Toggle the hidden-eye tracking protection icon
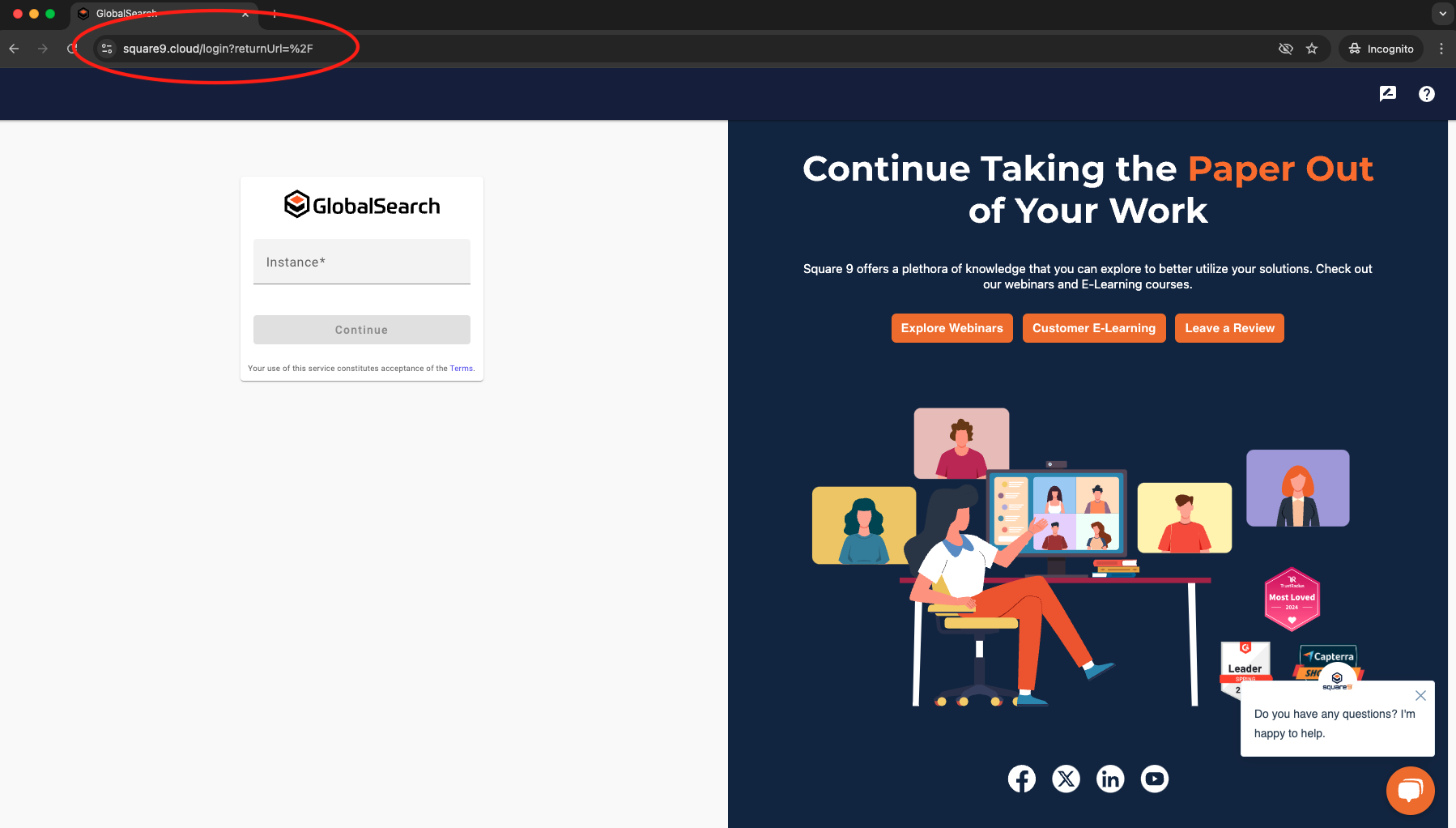This screenshot has height=828, width=1456. [1285, 49]
